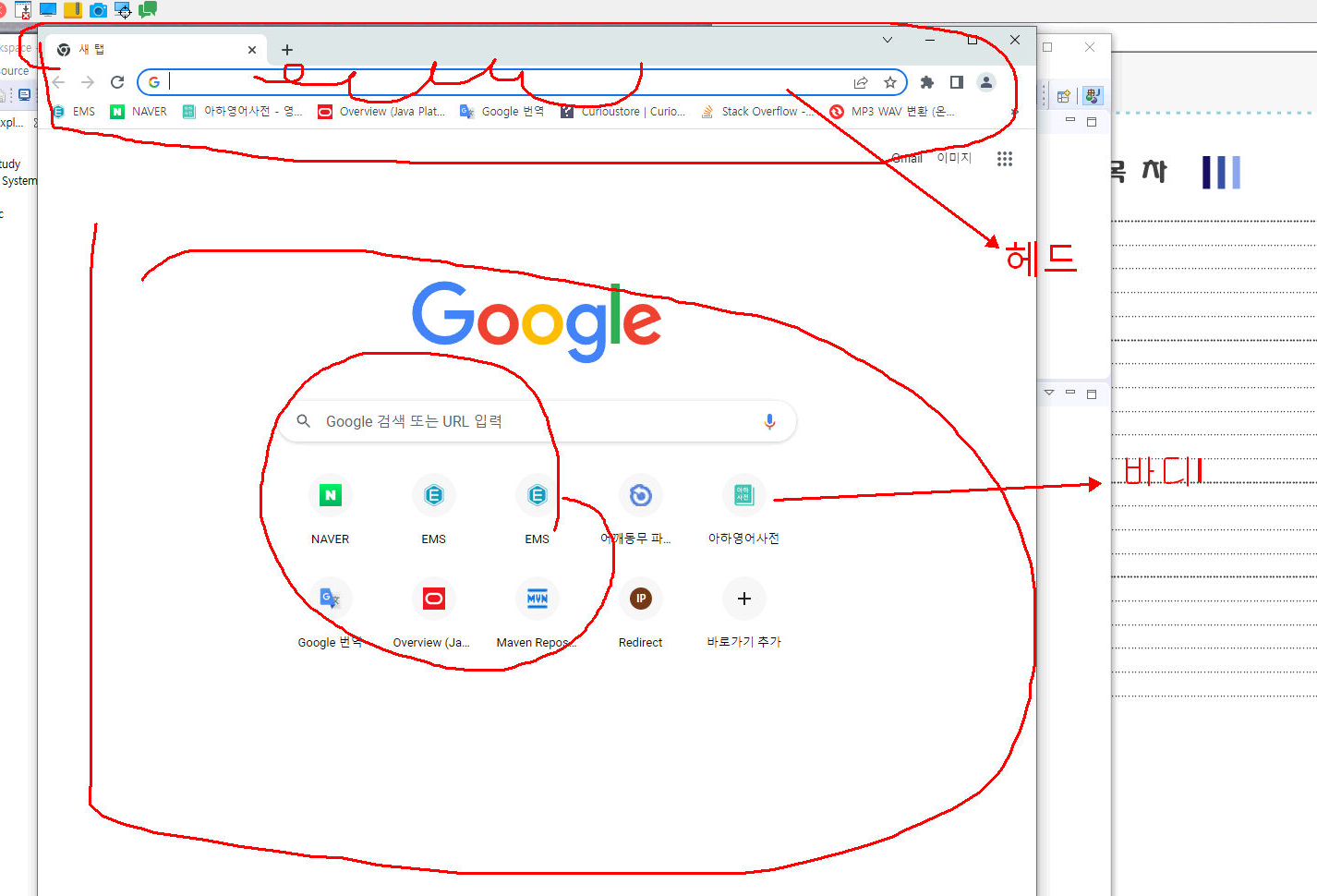
Task: Click the yellow zip archive icon in the top toolbar
Action: [x=73, y=9]
